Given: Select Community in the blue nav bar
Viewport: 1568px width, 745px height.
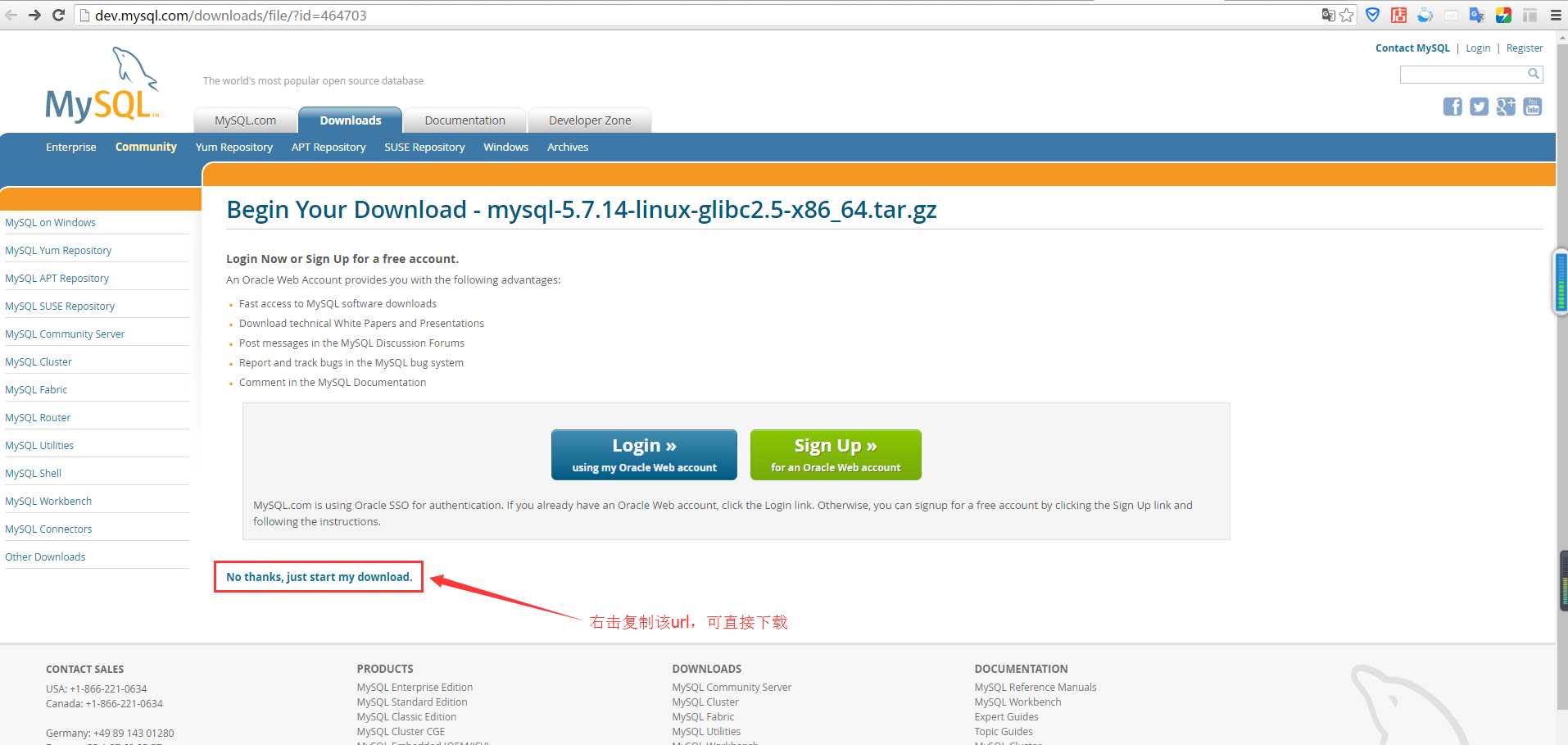Looking at the screenshot, I should click(x=146, y=148).
